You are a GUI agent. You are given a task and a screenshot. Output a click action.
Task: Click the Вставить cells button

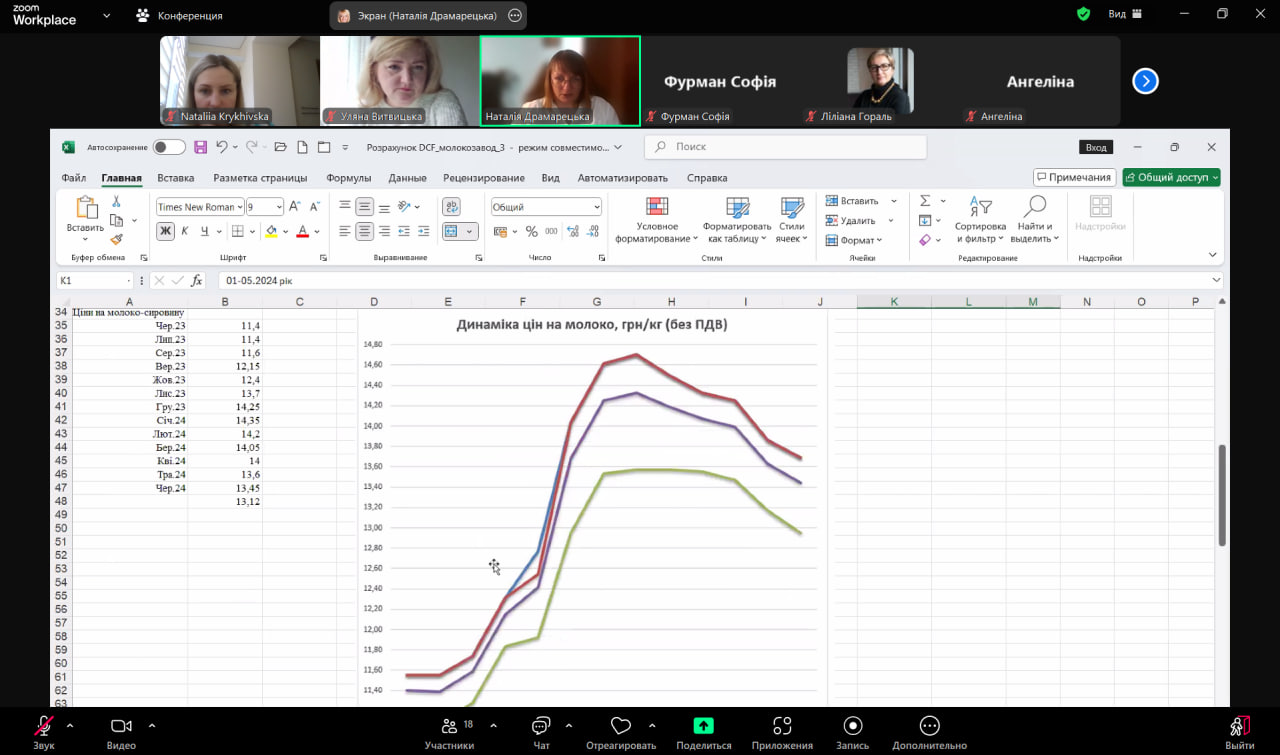tap(852, 201)
